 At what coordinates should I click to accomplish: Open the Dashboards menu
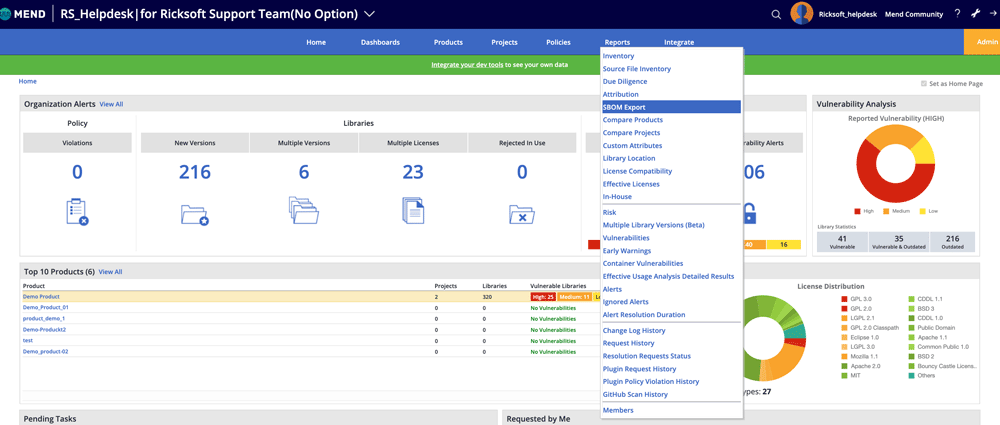click(380, 43)
